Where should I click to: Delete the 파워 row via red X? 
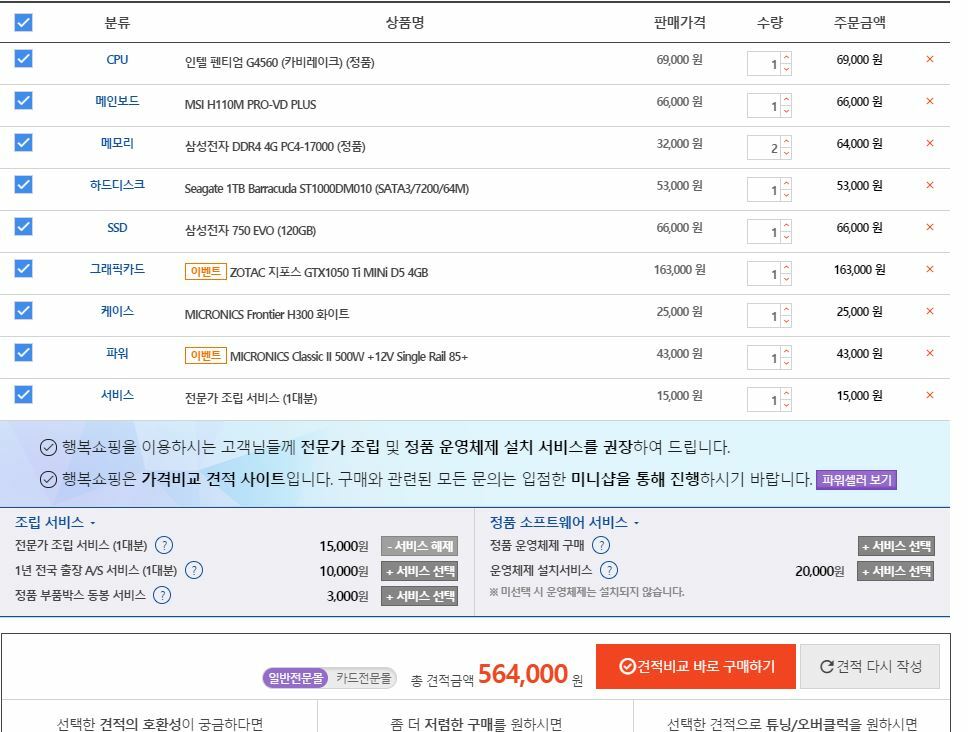(929, 353)
